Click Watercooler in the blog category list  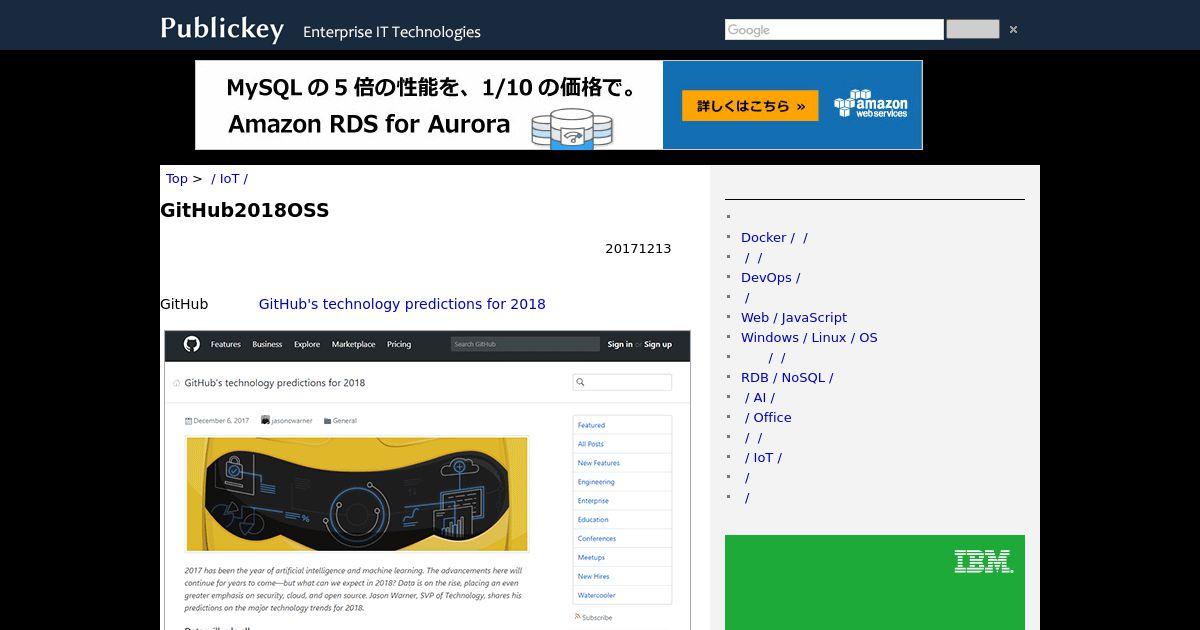(x=596, y=596)
